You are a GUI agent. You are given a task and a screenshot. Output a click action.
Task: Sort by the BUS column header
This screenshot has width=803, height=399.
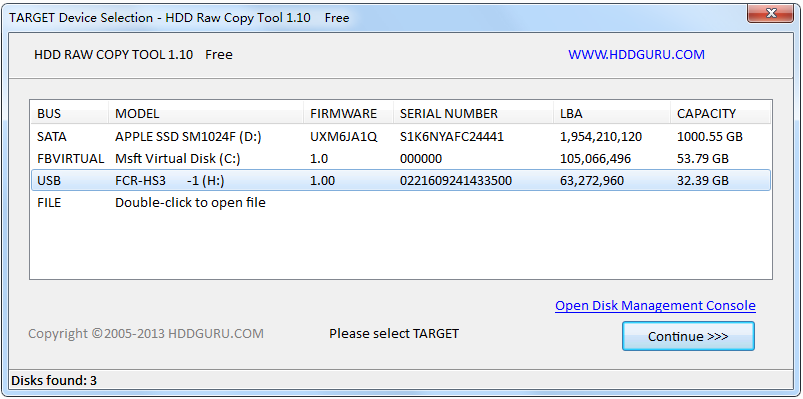tap(70, 113)
